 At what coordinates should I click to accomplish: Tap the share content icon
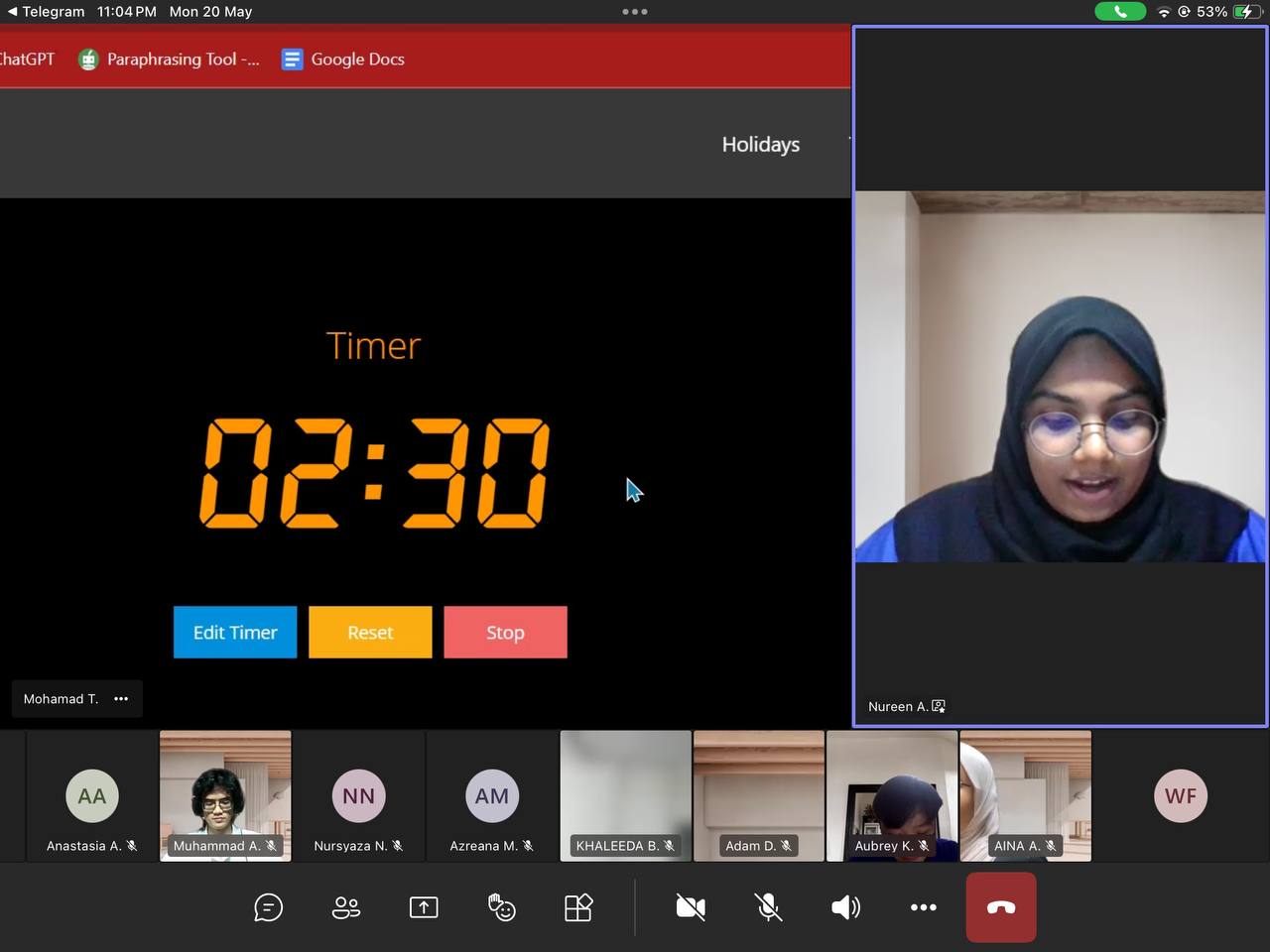424,907
